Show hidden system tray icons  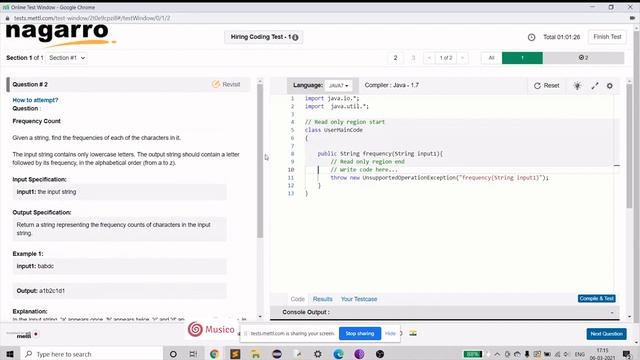click(497, 354)
